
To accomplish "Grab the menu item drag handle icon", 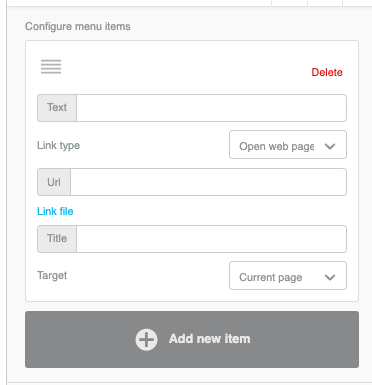I will tap(51, 67).
